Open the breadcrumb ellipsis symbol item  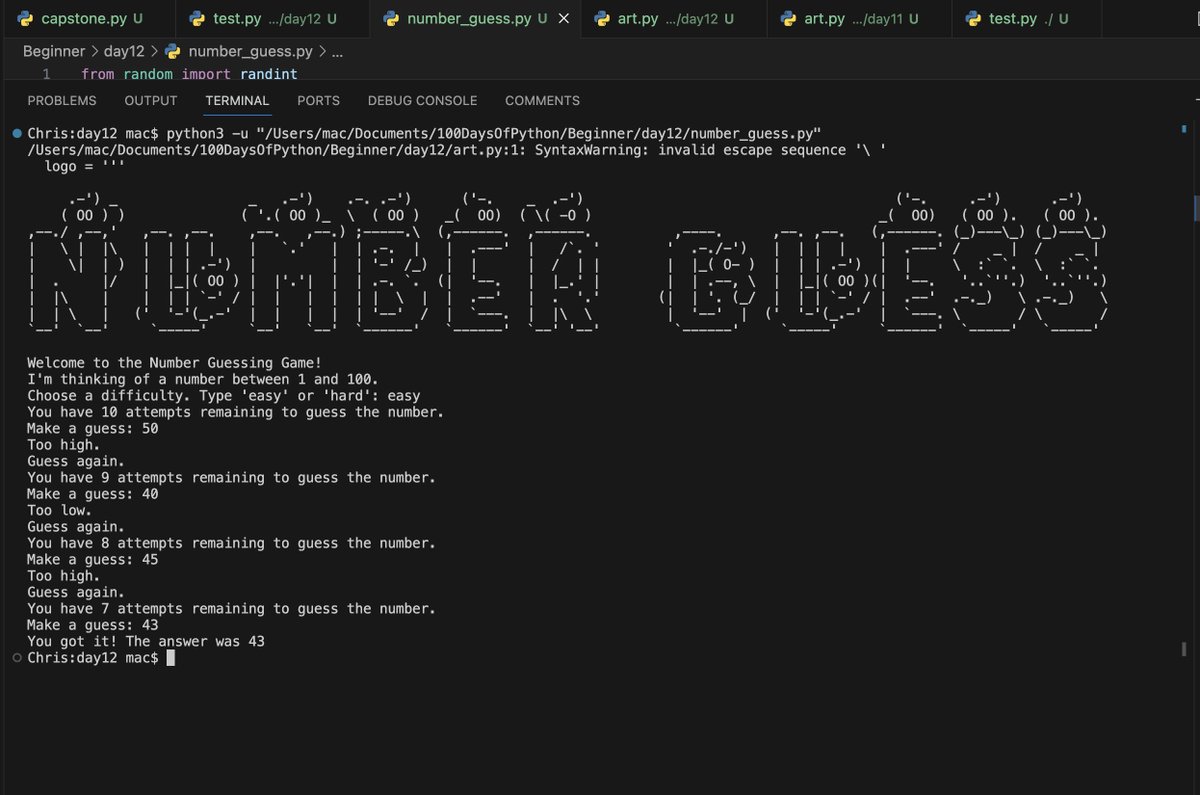tap(337, 51)
